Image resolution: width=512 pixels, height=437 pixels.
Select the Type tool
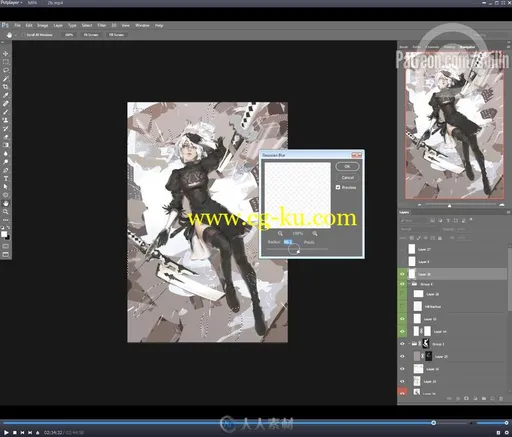point(6,179)
